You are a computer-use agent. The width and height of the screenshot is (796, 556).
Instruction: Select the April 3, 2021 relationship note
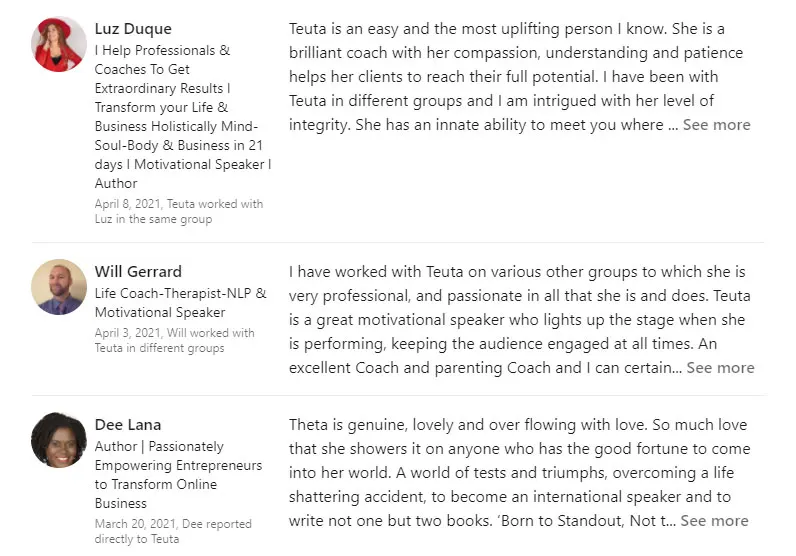pos(174,340)
